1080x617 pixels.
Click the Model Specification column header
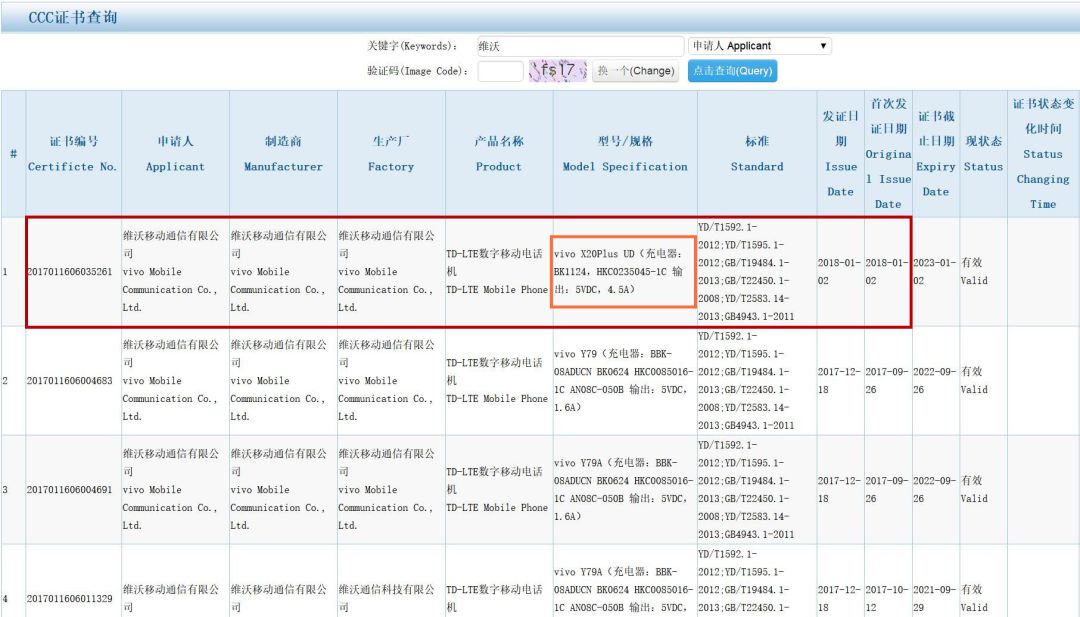pyautogui.click(x=625, y=154)
